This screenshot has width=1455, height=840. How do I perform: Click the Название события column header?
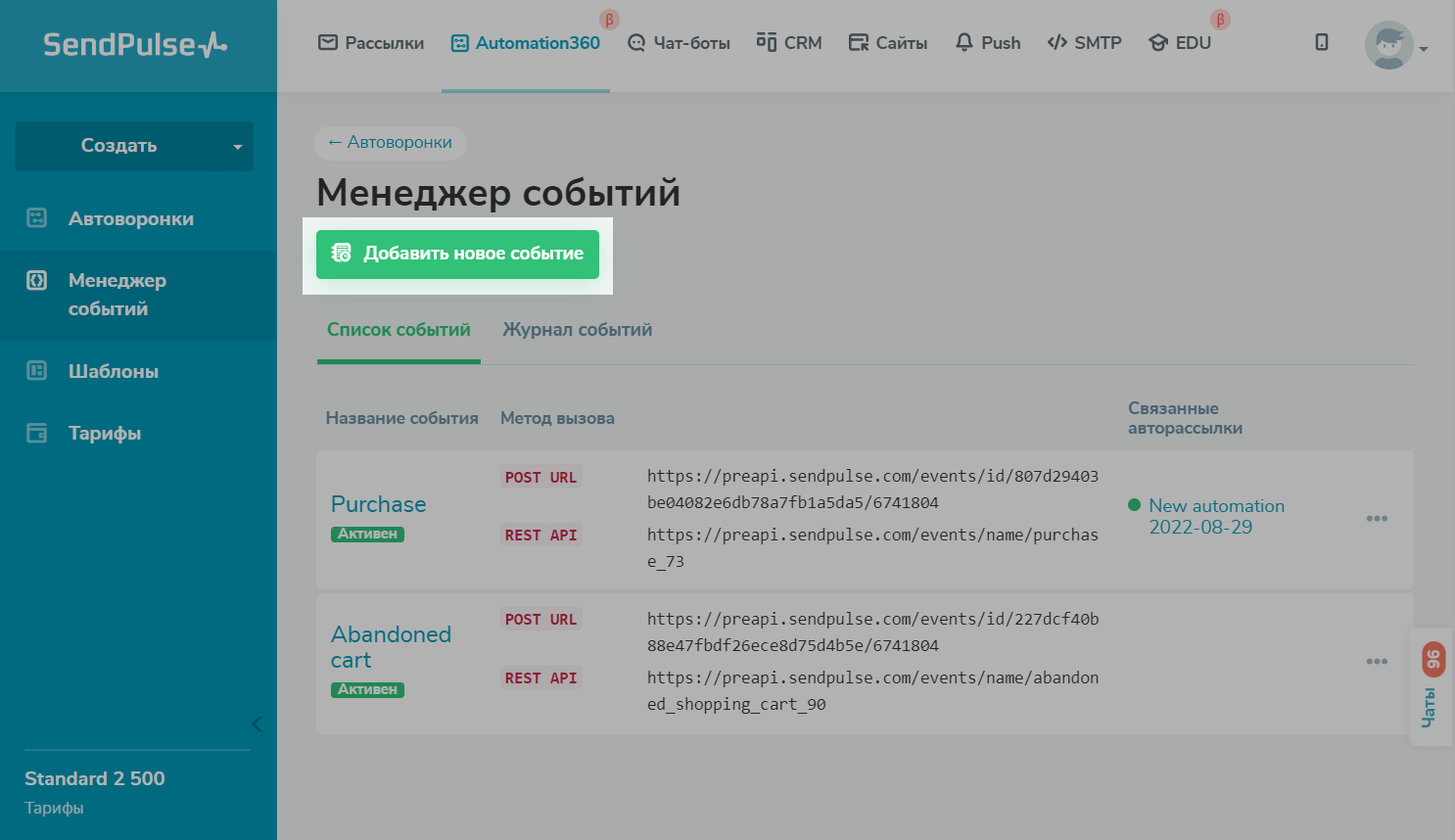click(402, 418)
